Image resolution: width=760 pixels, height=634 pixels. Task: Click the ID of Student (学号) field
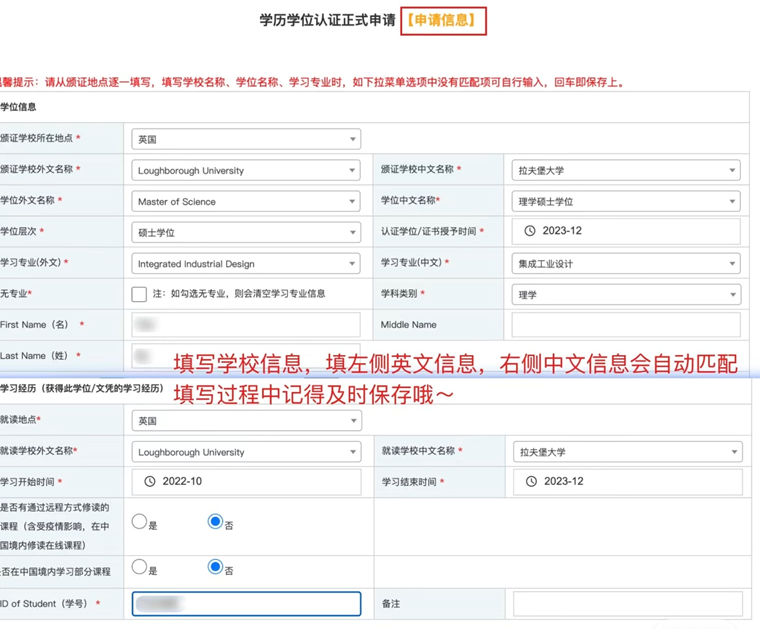246,603
